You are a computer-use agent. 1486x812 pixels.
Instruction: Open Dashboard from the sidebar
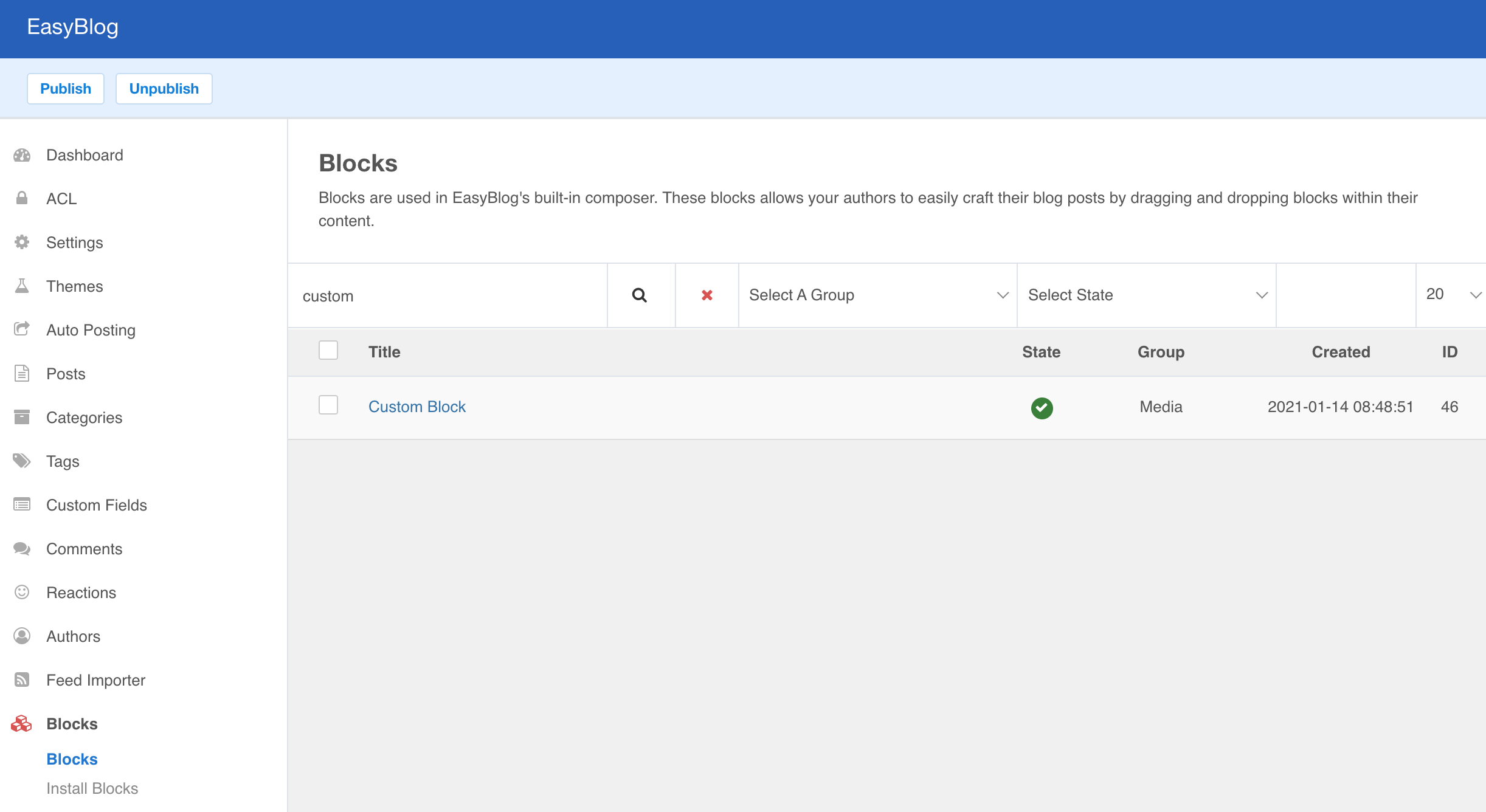tap(85, 155)
